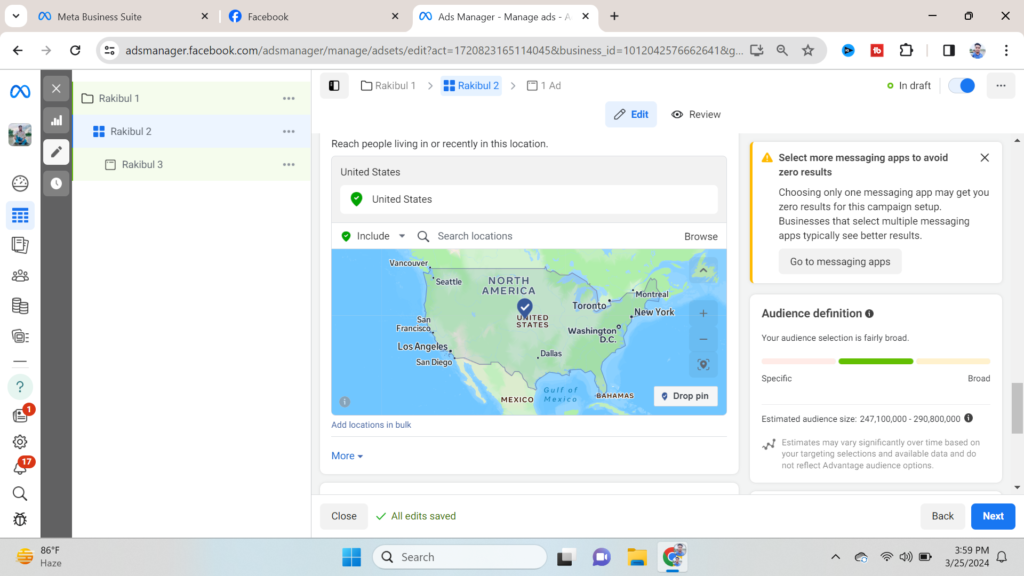
Task: Open map info icon
Action: point(345,402)
